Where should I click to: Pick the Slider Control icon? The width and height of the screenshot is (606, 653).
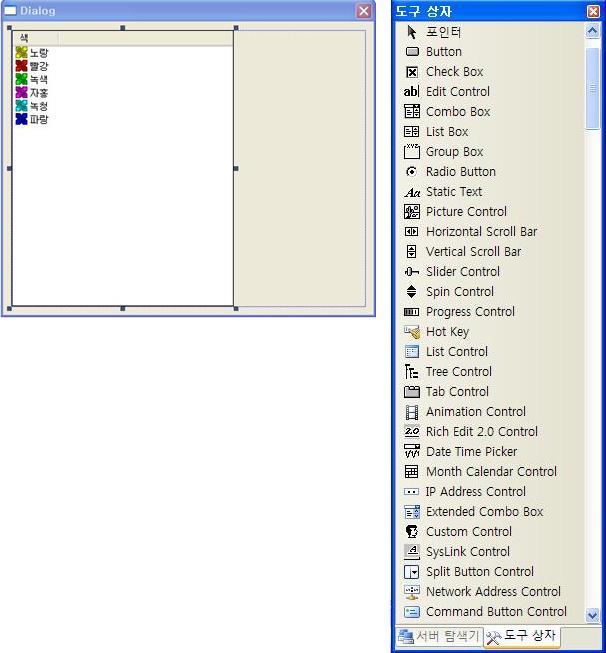(x=411, y=272)
